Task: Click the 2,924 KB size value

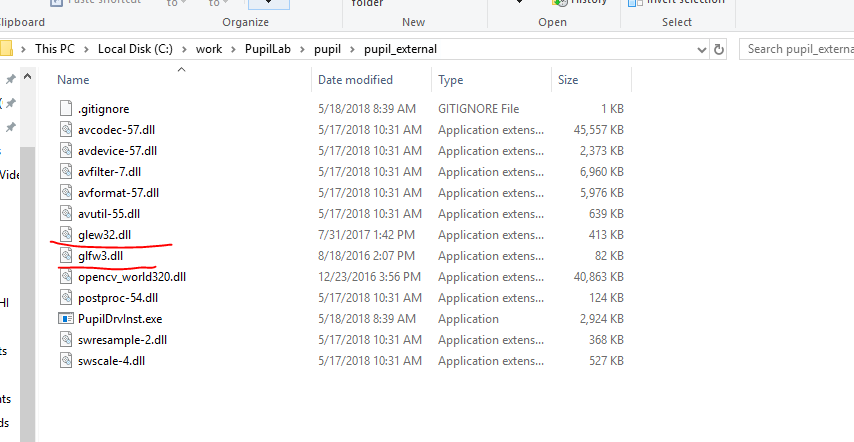Action: [602, 318]
